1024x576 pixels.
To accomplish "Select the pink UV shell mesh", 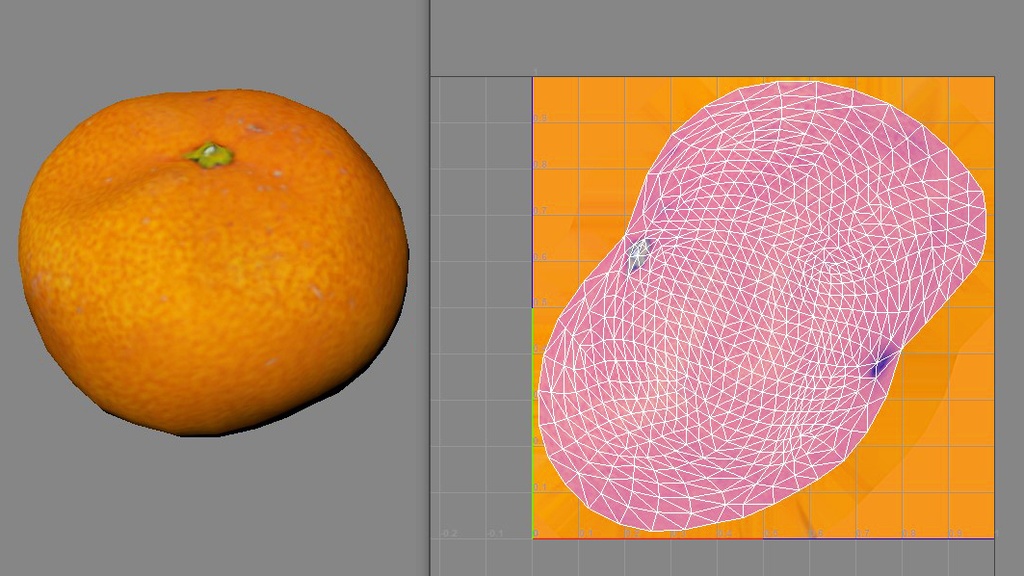I will 762,305.
